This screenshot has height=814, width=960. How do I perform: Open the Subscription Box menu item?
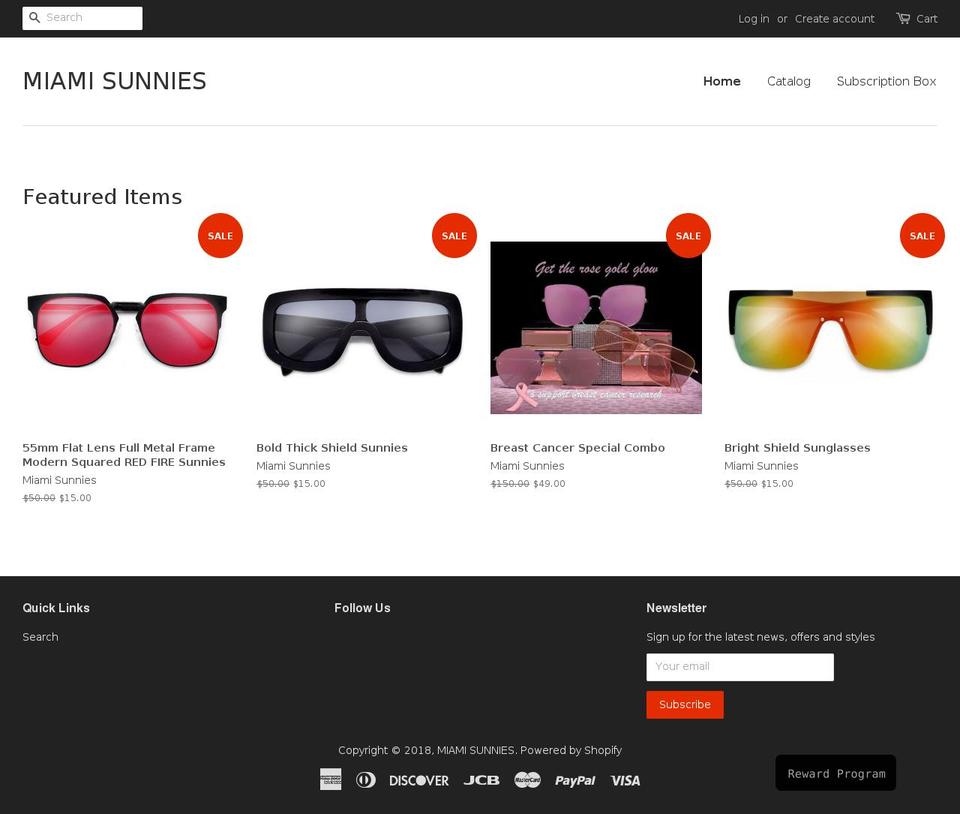(x=887, y=81)
